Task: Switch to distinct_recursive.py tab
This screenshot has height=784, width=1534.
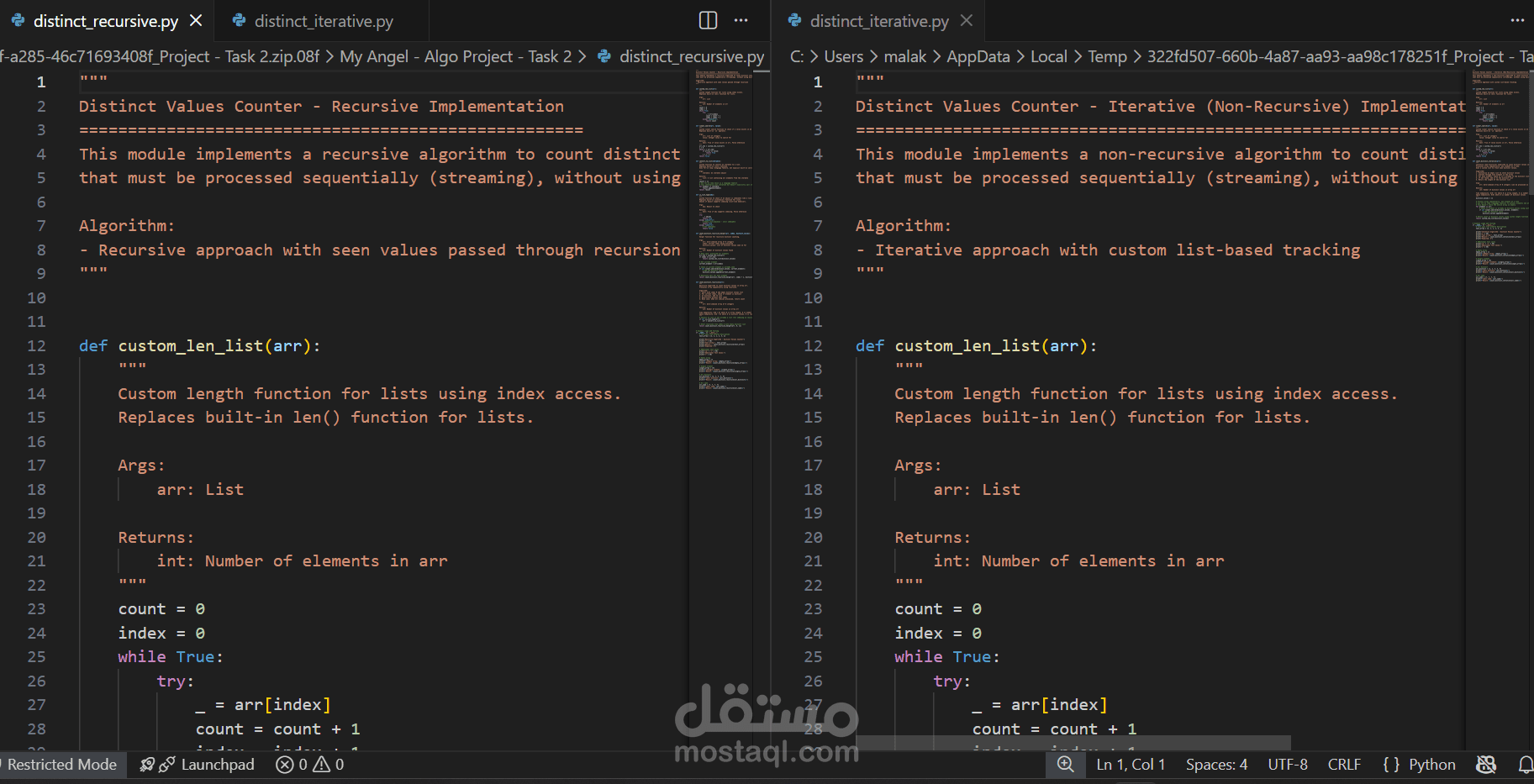Action: [106, 20]
